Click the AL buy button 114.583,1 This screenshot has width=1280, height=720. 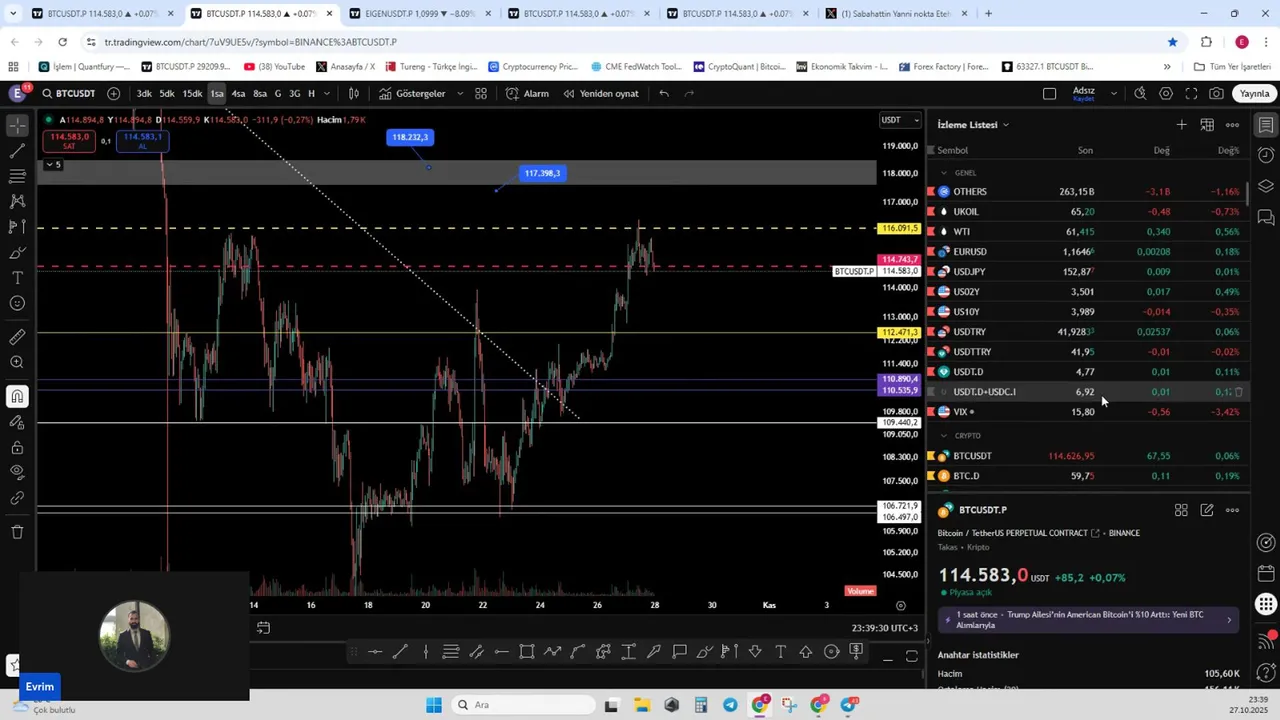pyautogui.click(x=143, y=141)
